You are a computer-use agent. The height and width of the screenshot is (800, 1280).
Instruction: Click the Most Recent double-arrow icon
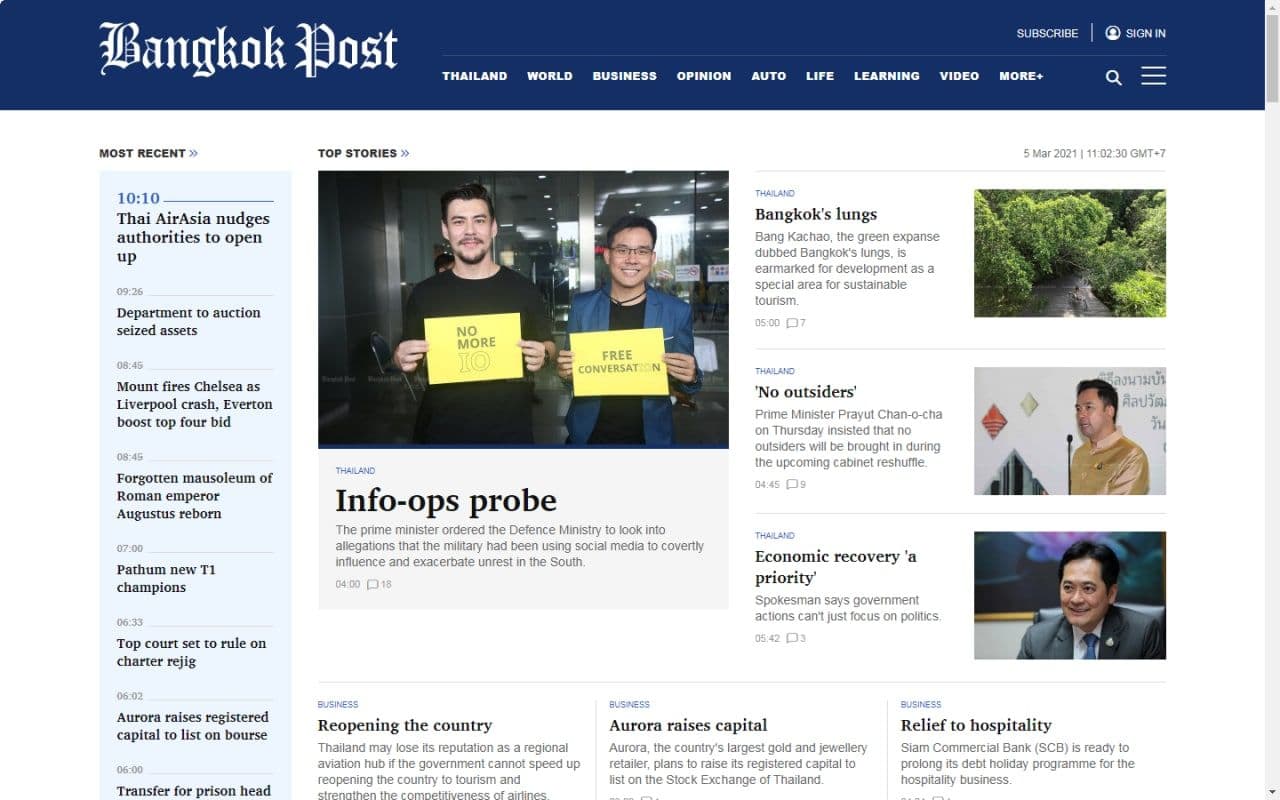[194, 153]
